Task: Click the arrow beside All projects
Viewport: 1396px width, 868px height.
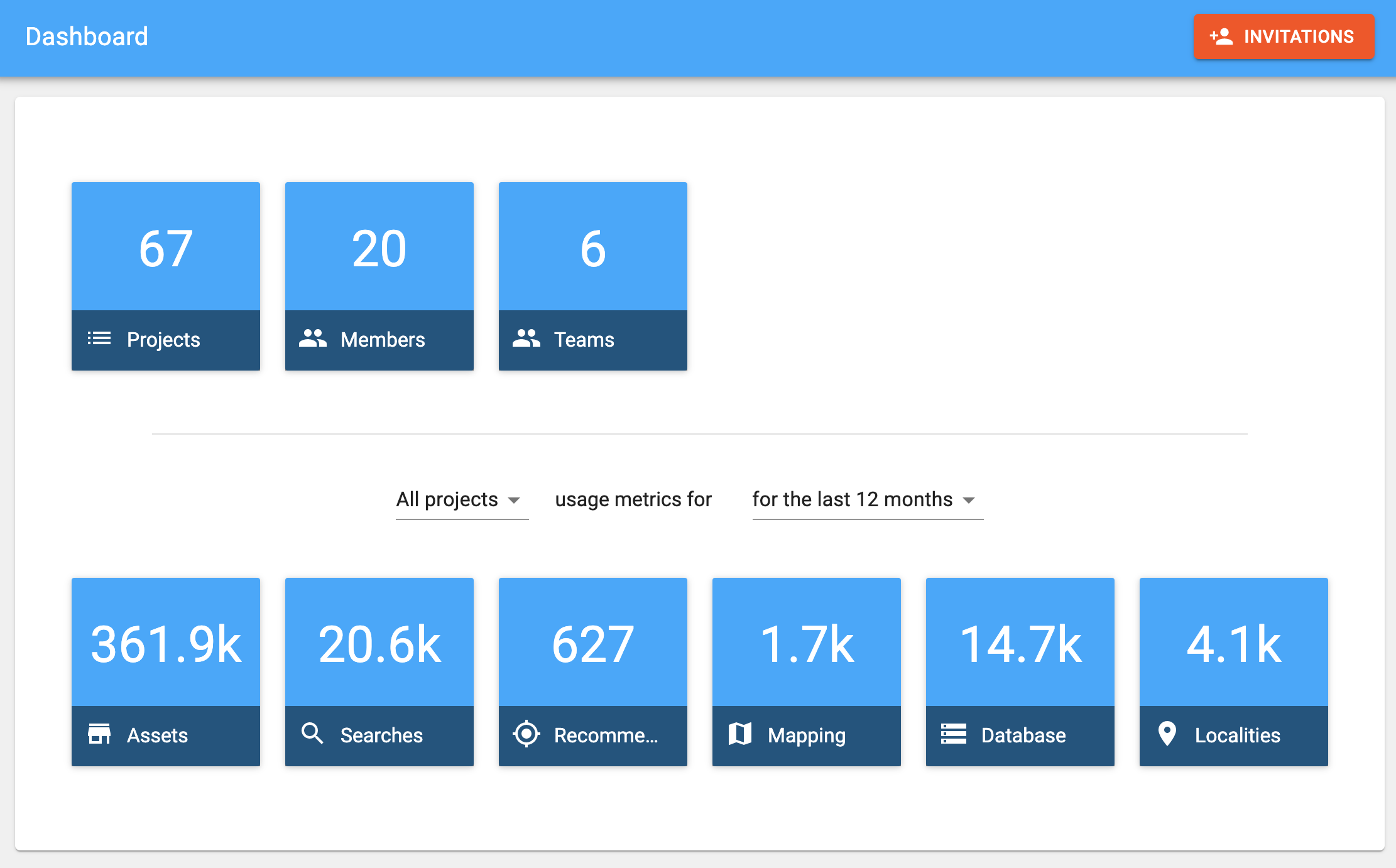Action: click(x=514, y=501)
